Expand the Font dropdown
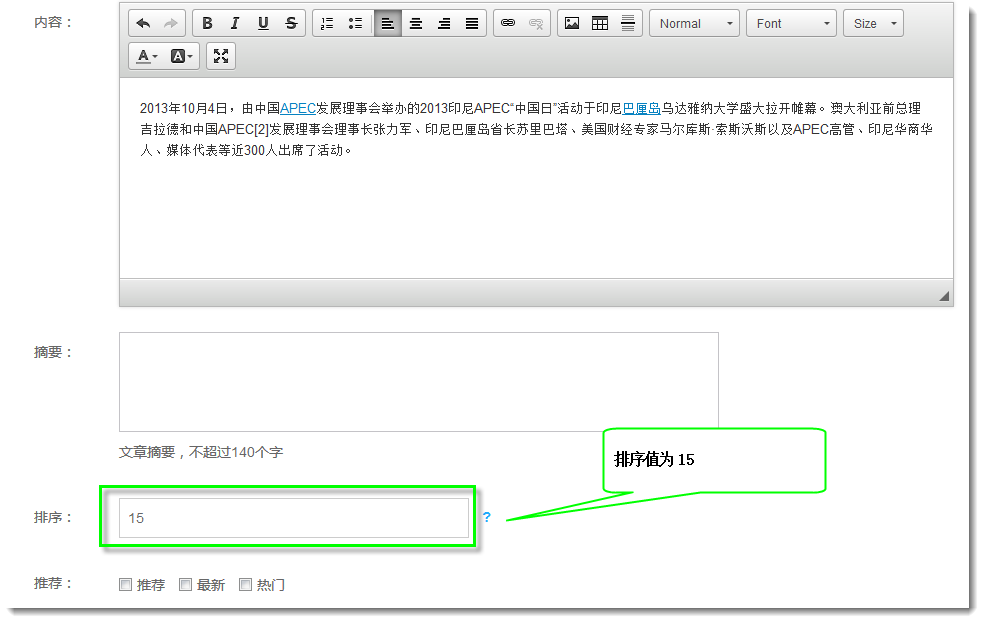The width and height of the screenshot is (984, 623). [791, 24]
